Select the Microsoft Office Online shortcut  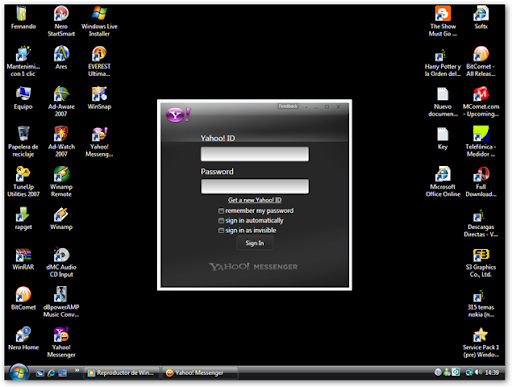tap(443, 174)
